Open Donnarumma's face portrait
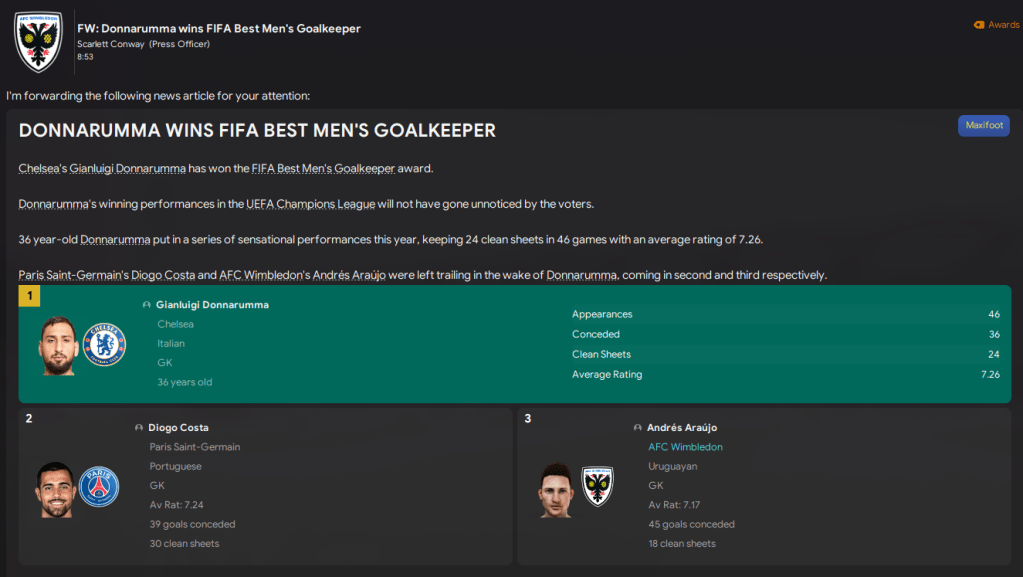Viewport: 1023px width, 577px height. click(x=59, y=346)
